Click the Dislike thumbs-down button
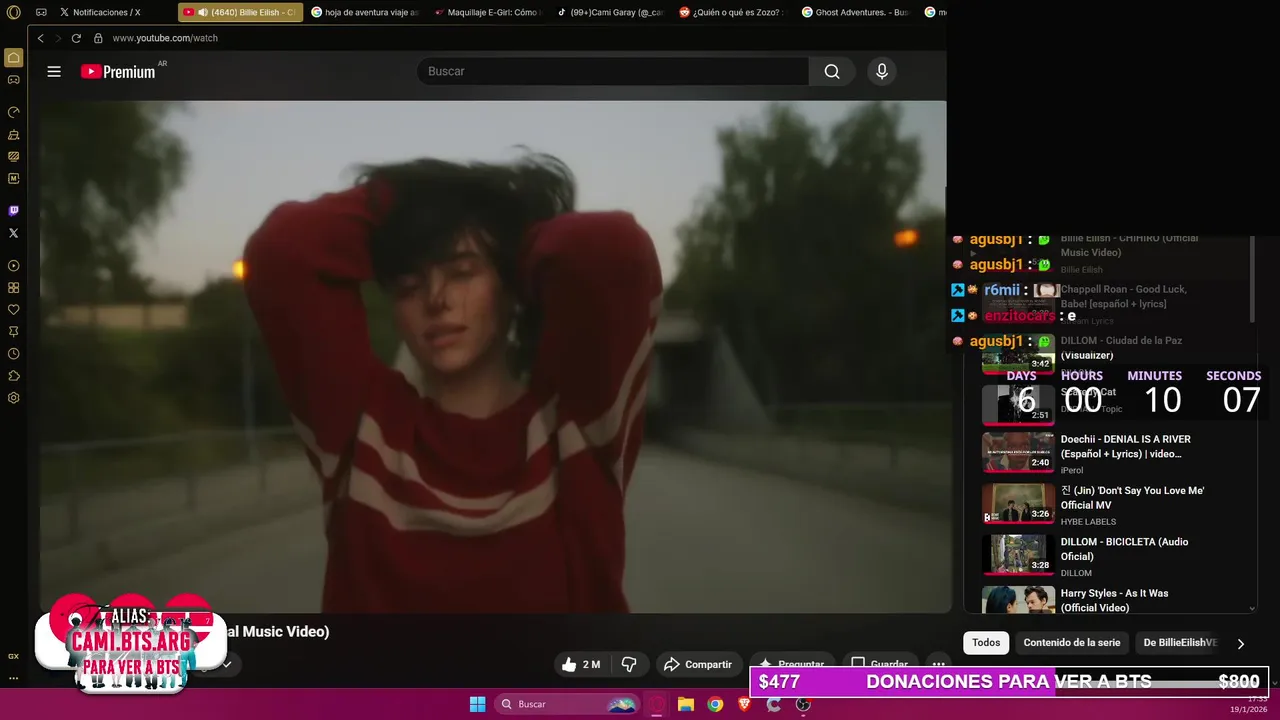Image resolution: width=1280 pixels, height=720 pixels. pos(629,664)
